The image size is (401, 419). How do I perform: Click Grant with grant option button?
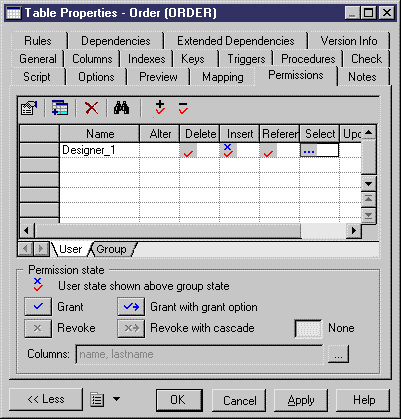[x=131, y=306]
